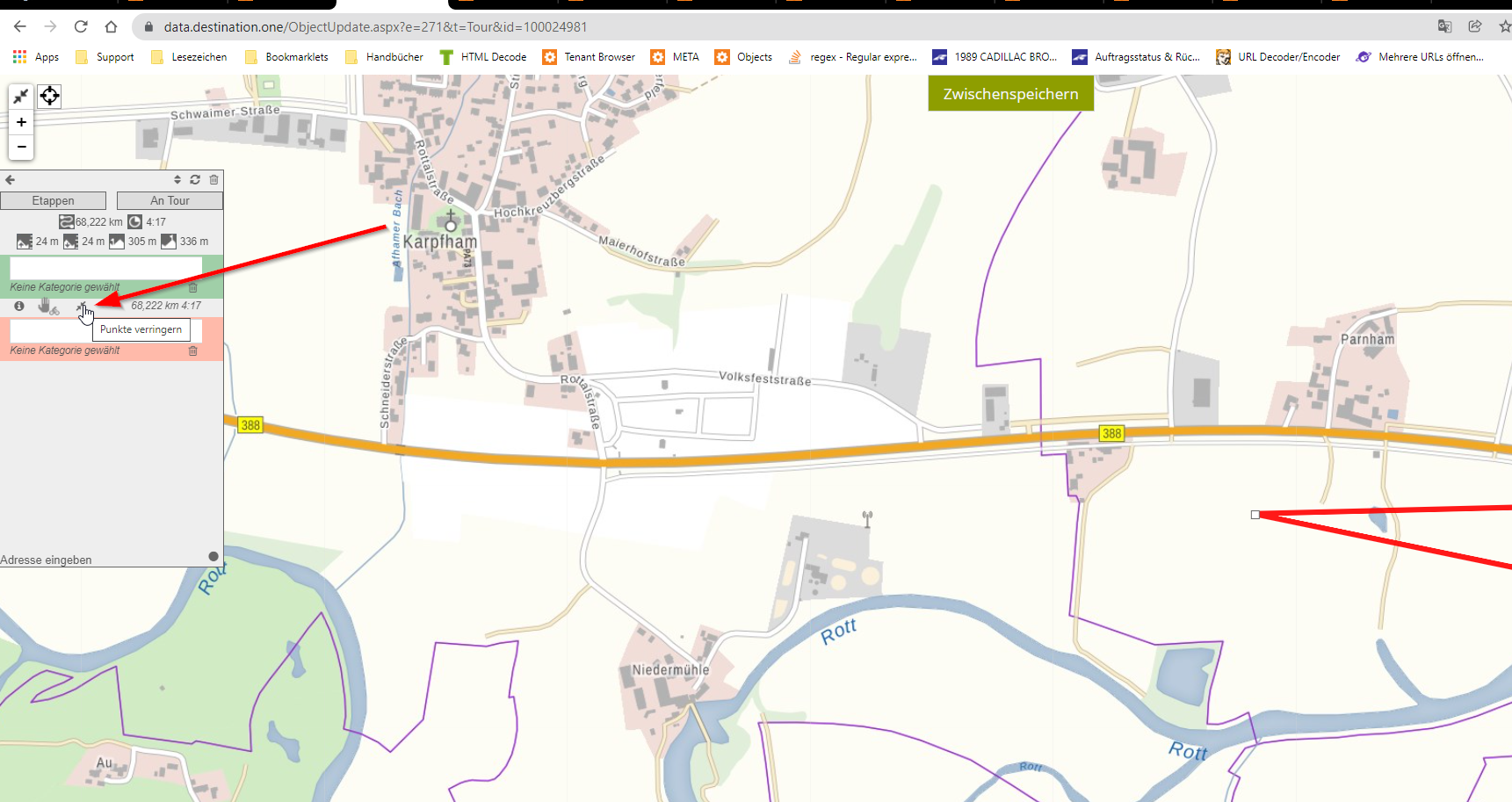Open the URL Decoder/Encoder bookmark
1512x802 pixels.
(x=1278, y=57)
